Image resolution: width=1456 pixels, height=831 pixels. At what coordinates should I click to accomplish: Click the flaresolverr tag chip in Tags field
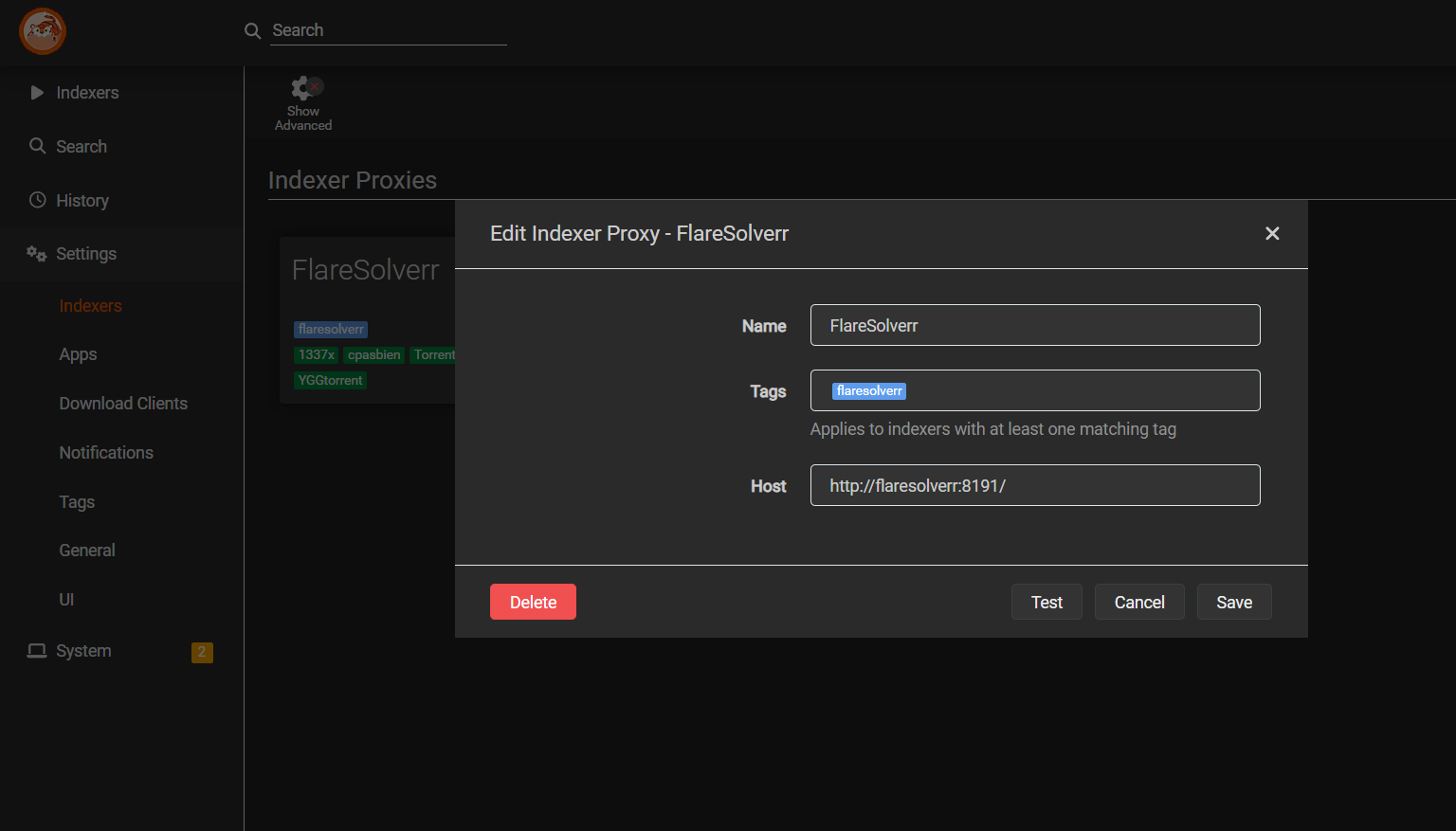(x=868, y=391)
